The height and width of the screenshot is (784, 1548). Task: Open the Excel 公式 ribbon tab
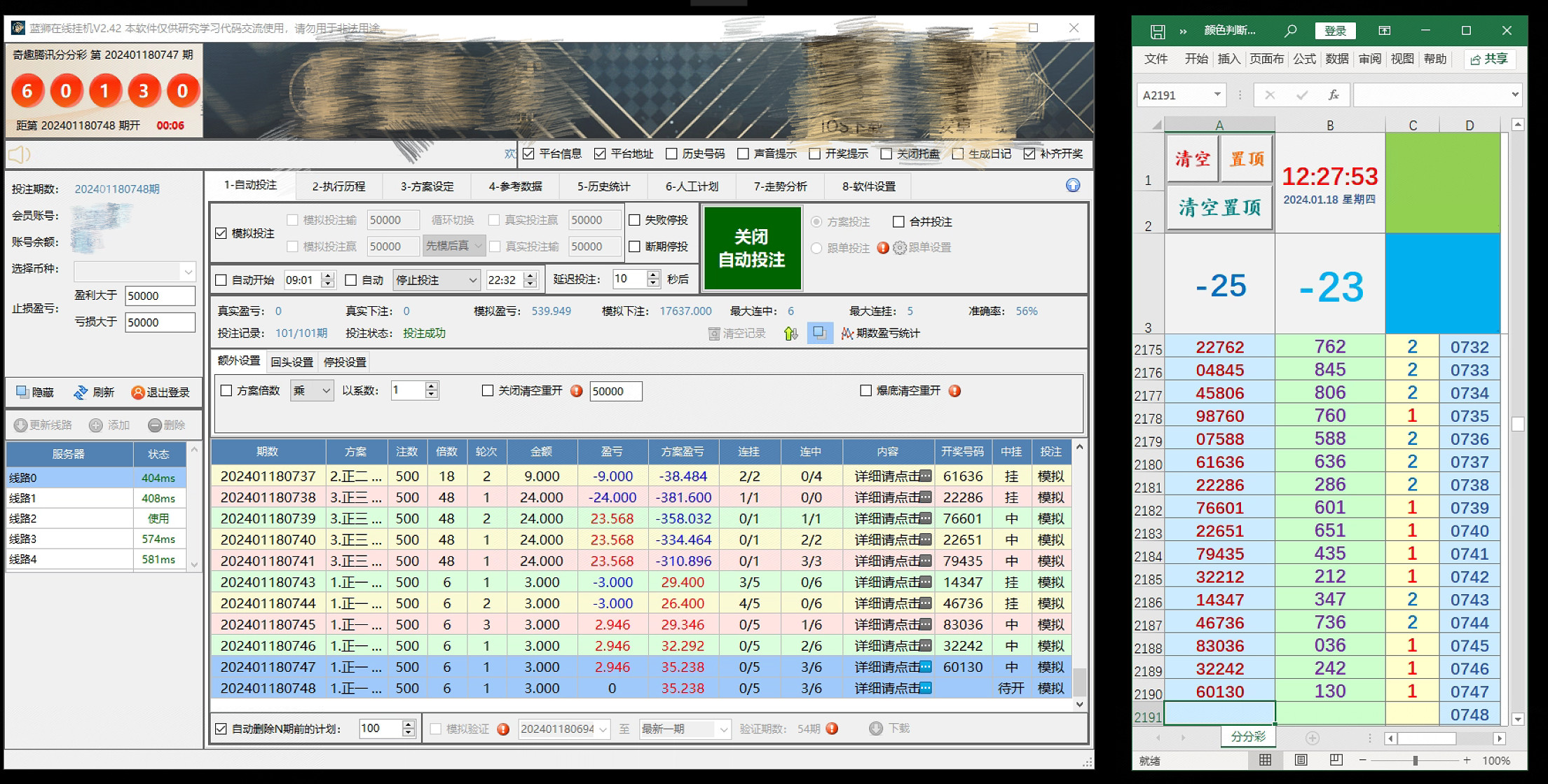pos(1304,59)
